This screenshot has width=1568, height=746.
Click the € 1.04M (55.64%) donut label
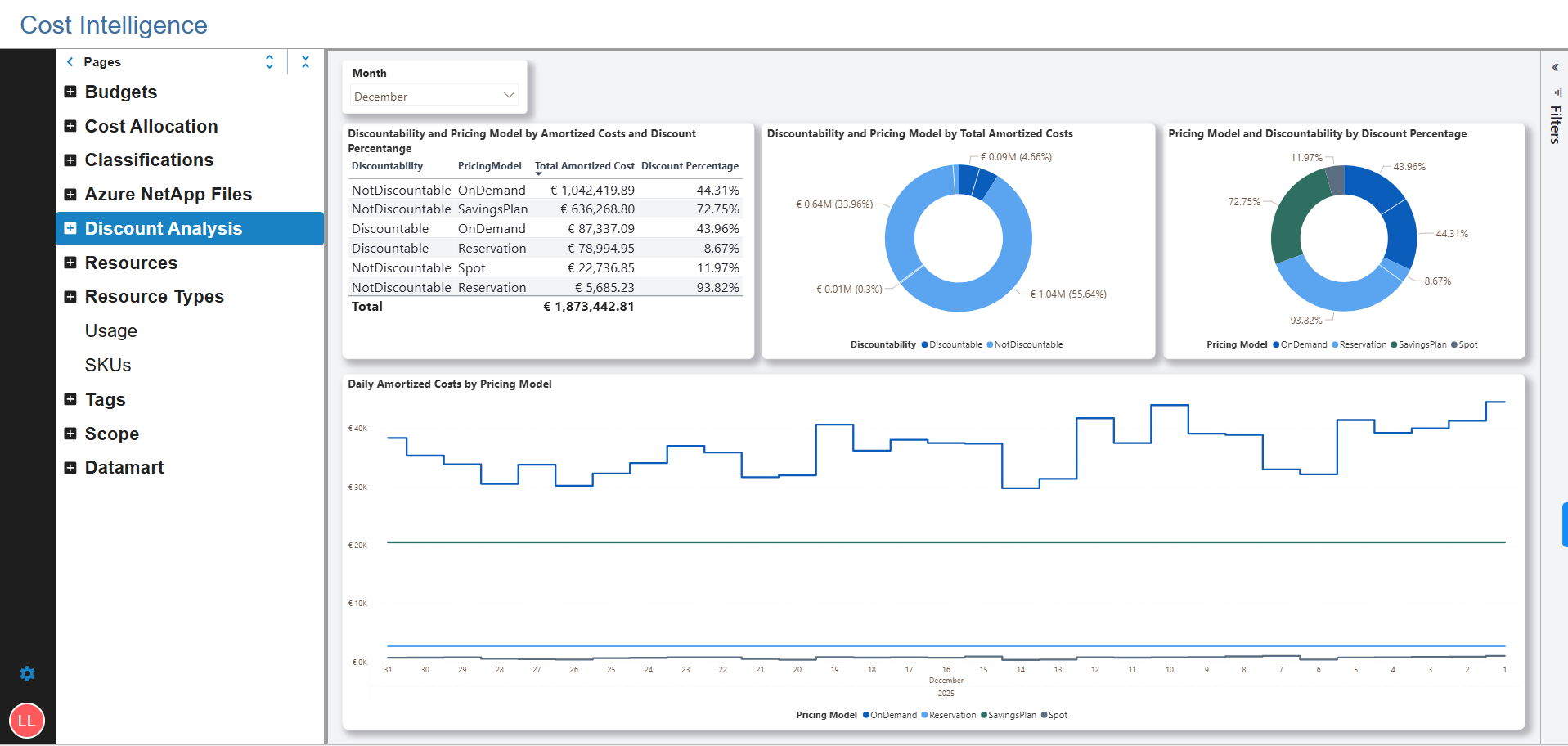(1067, 294)
